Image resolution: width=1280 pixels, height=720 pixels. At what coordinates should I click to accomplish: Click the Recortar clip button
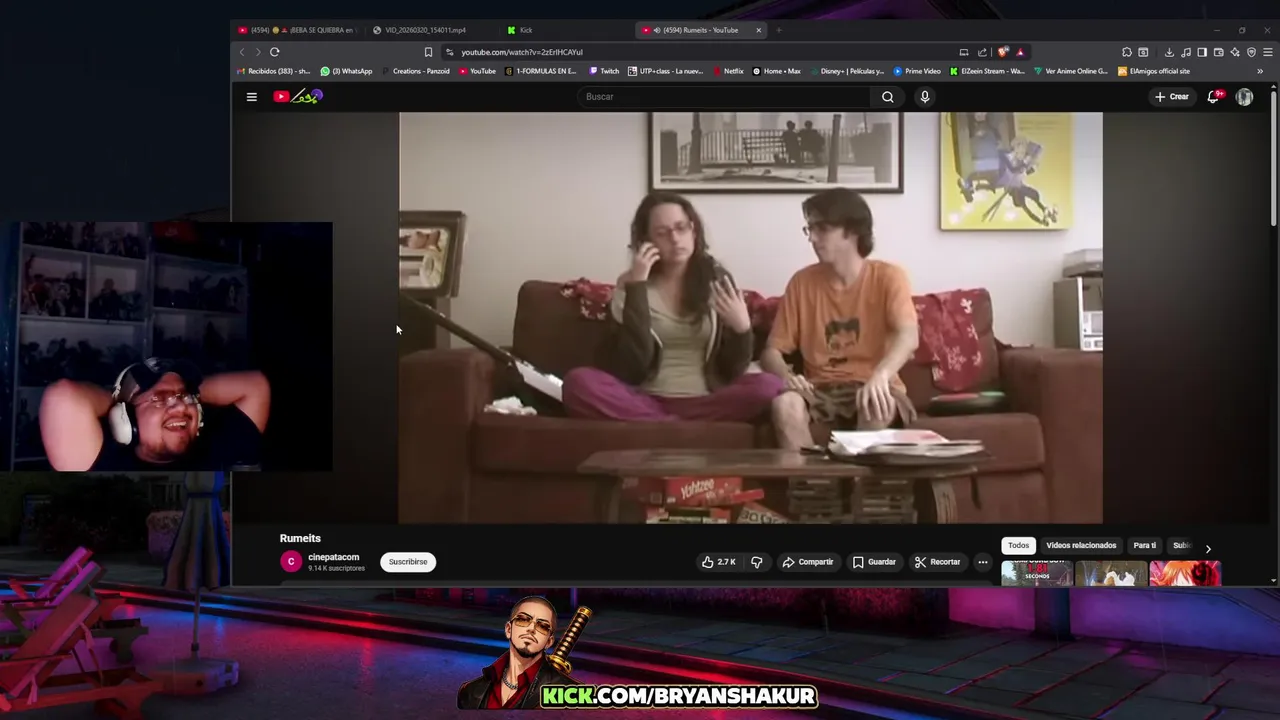[937, 562]
